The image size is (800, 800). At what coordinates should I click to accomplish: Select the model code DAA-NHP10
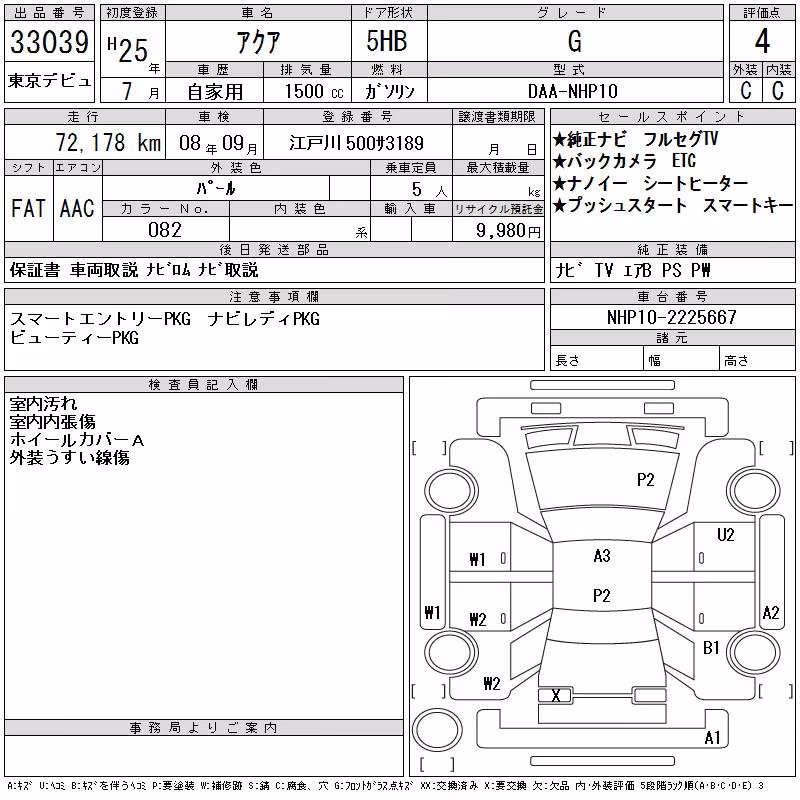pos(574,91)
